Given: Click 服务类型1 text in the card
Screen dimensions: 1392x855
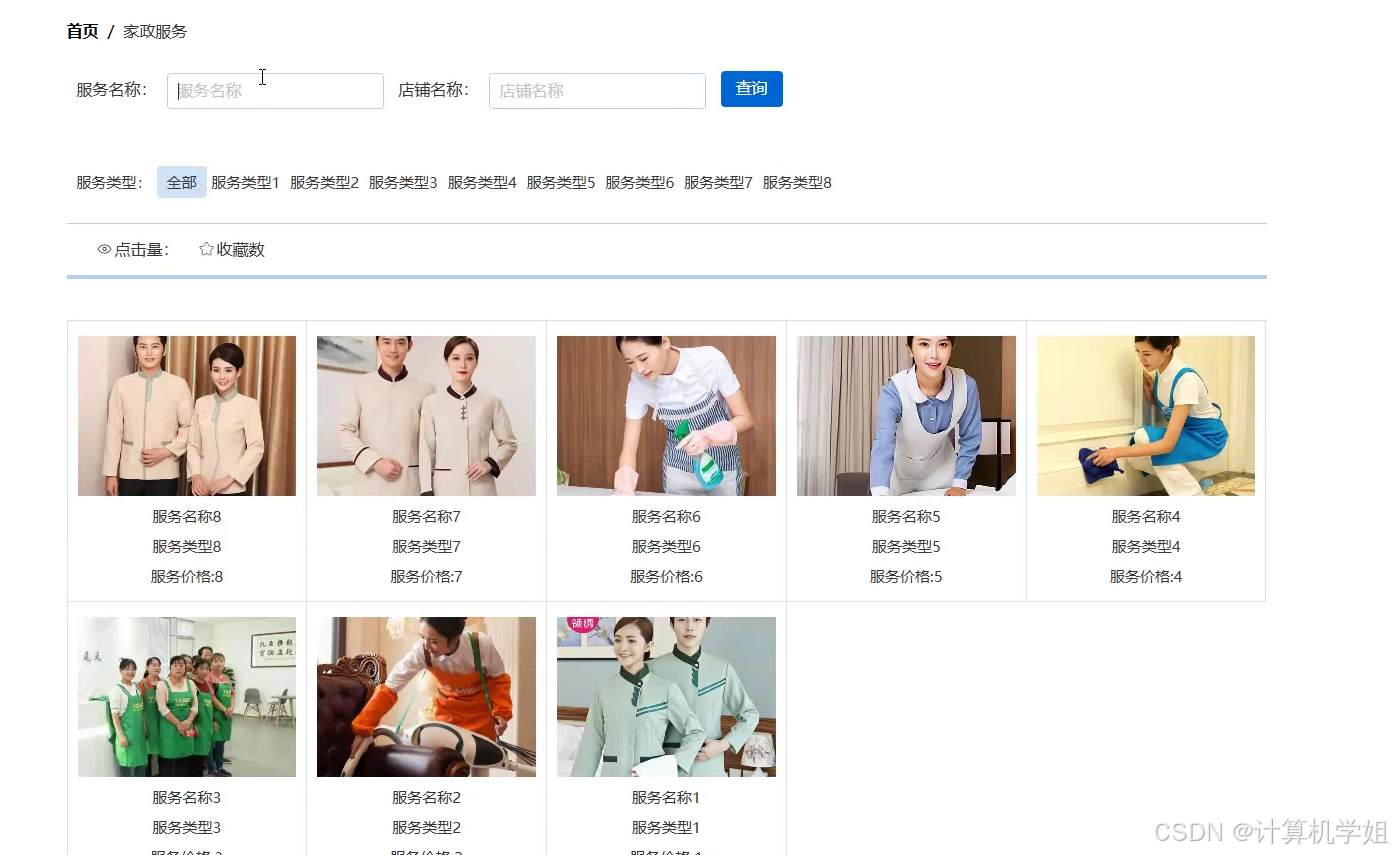Looking at the screenshot, I should pos(666,828).
